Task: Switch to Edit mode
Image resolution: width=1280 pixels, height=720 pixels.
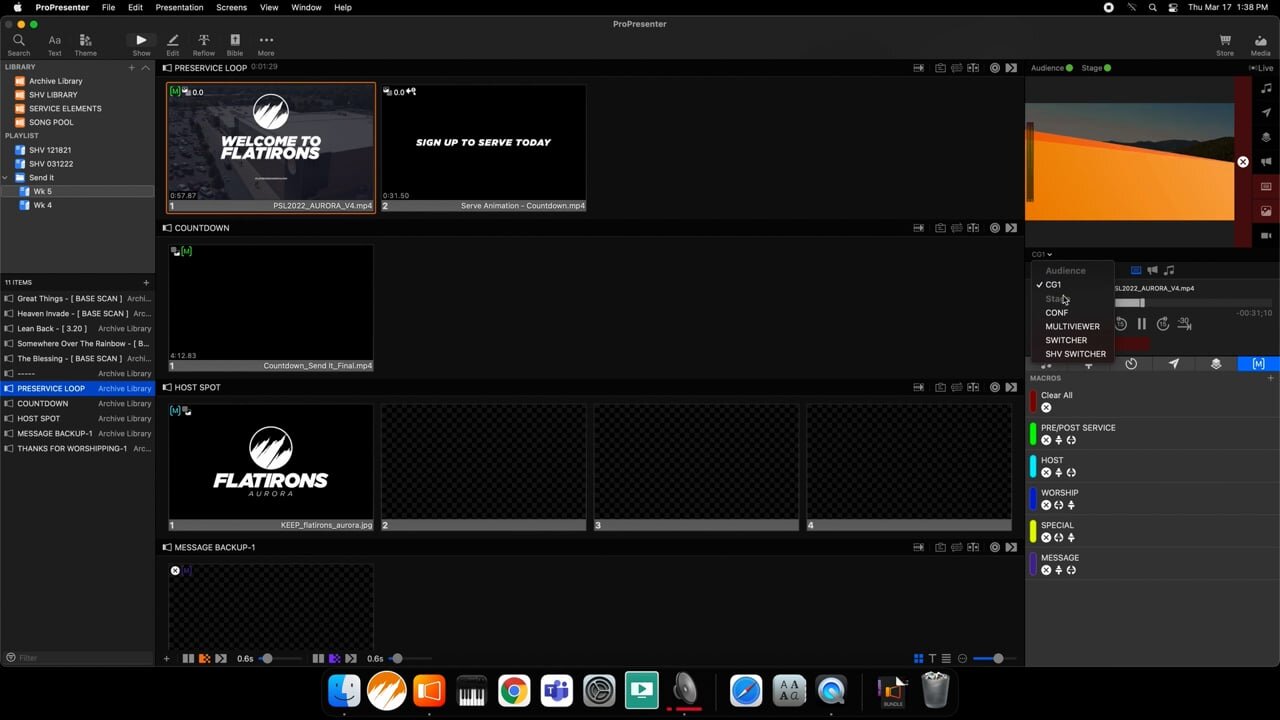Action: pos(173,45)
